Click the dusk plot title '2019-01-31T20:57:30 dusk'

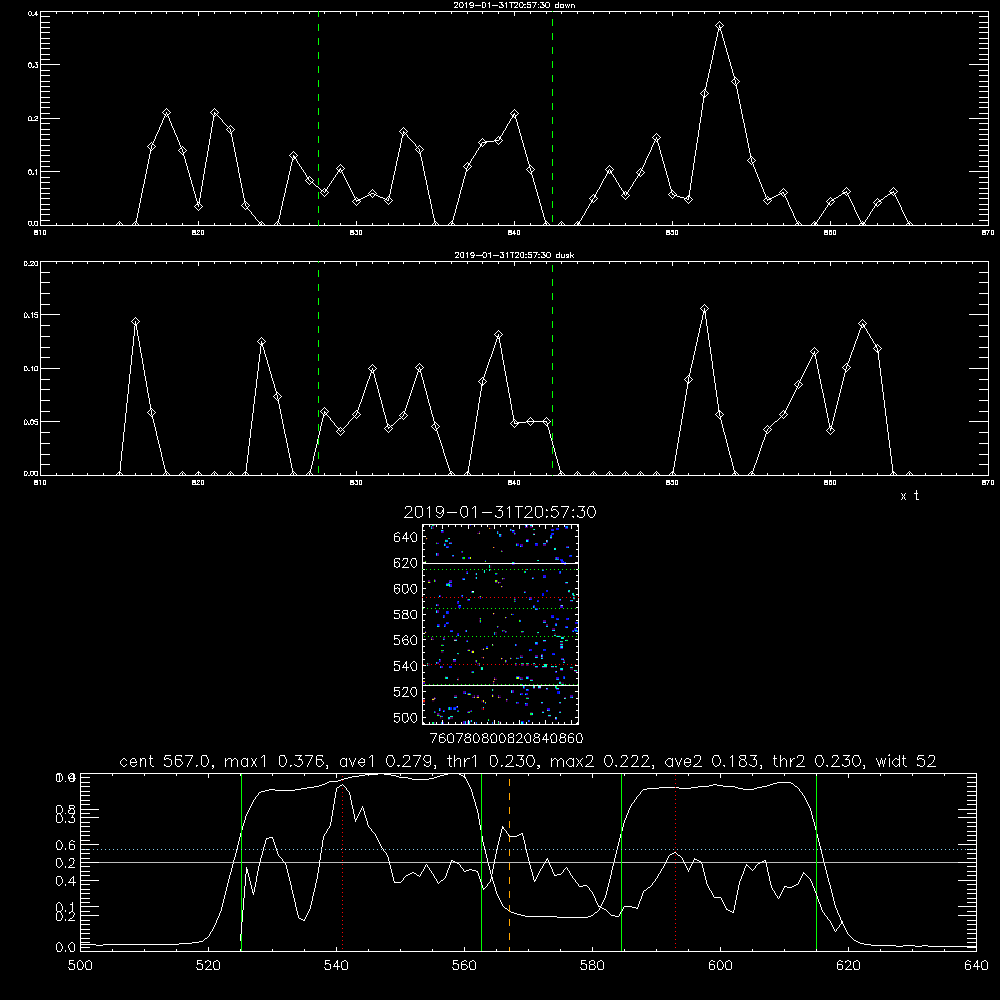coord(514,255)
